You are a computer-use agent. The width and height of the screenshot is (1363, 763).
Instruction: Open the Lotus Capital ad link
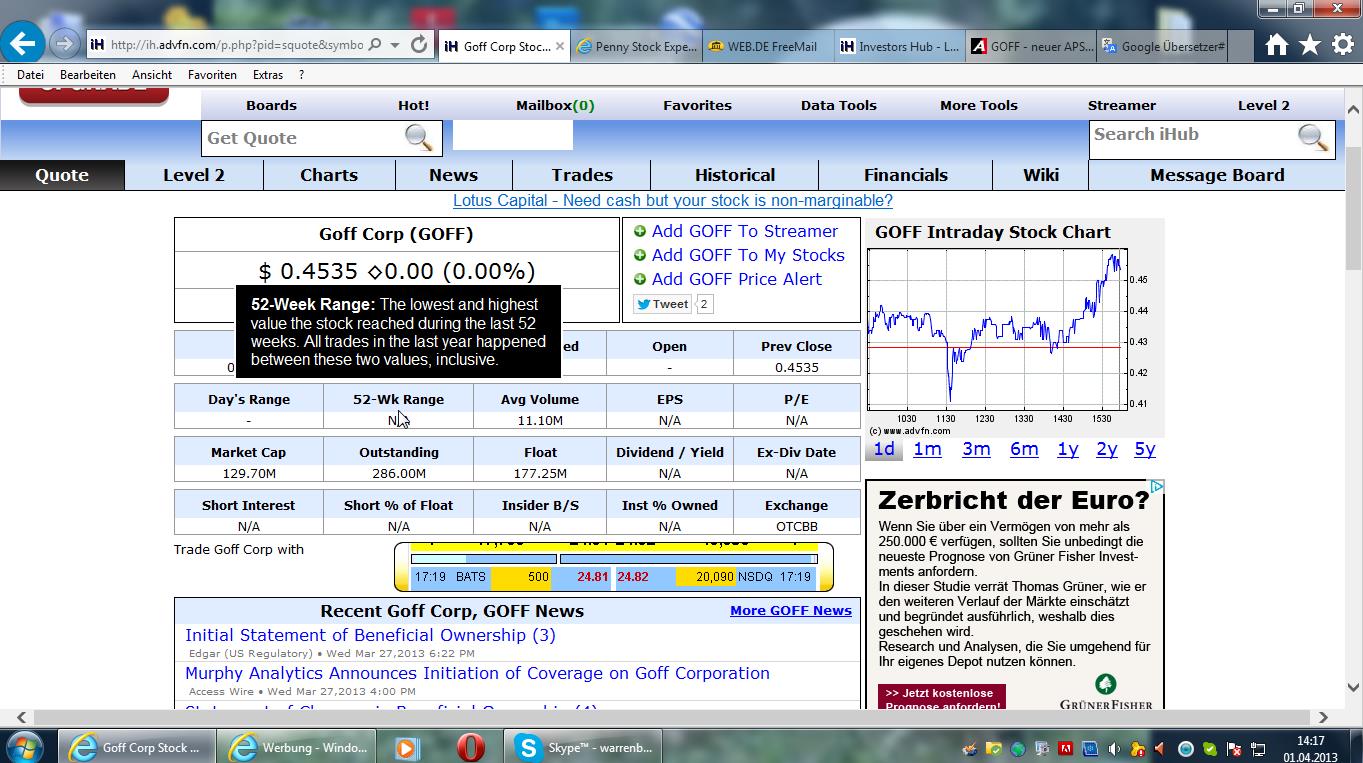point(673,201)
